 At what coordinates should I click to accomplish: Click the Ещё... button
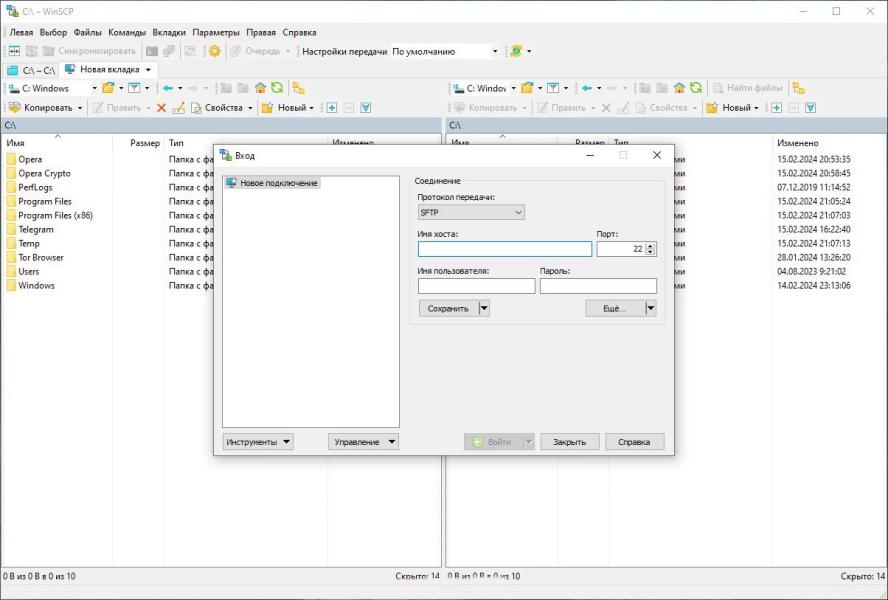(x=615, y=308)
